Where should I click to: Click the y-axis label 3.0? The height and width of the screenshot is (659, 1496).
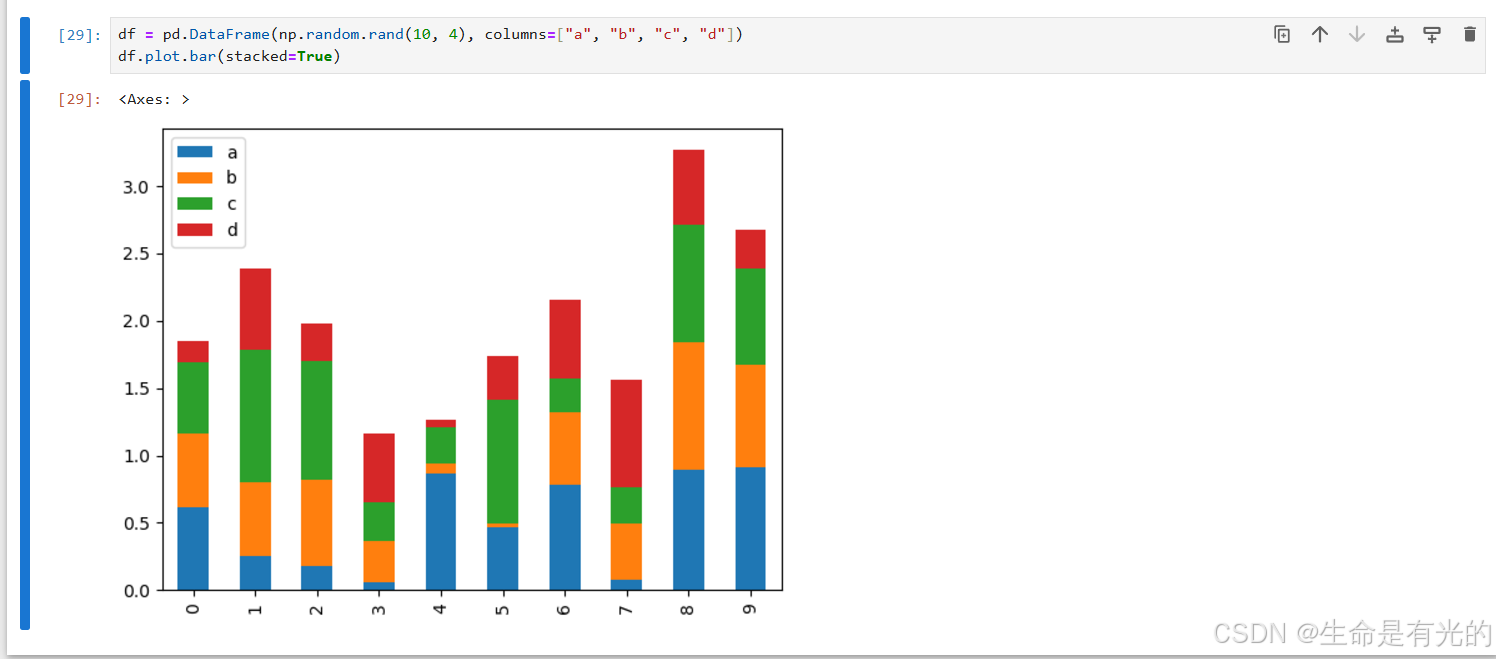pos(137,187)
